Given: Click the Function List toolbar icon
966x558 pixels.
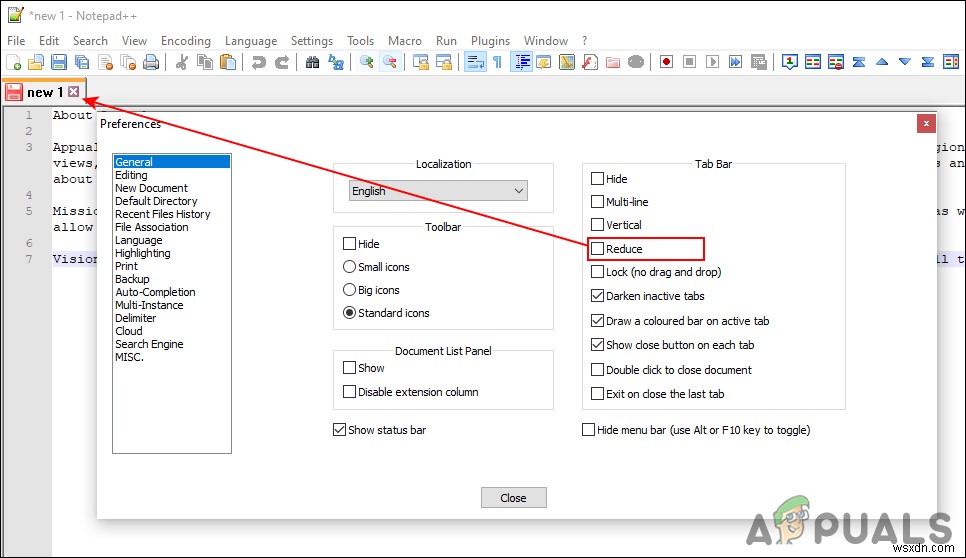Looking at the screenshot, I should tap(590, 62).
